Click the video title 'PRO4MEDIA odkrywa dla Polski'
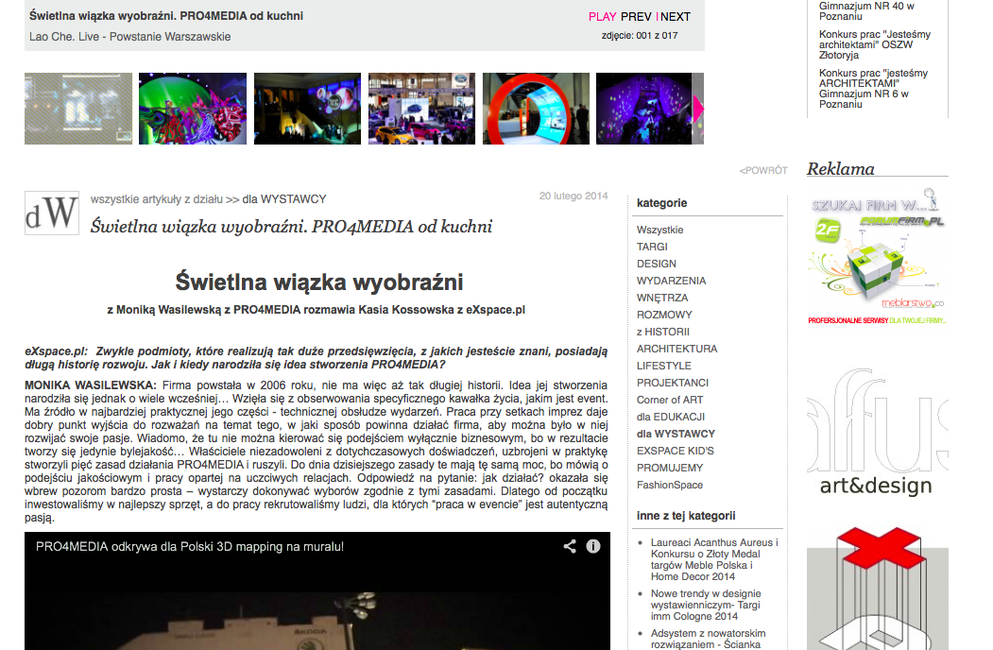The image size is (993, 650). point(190,547)
